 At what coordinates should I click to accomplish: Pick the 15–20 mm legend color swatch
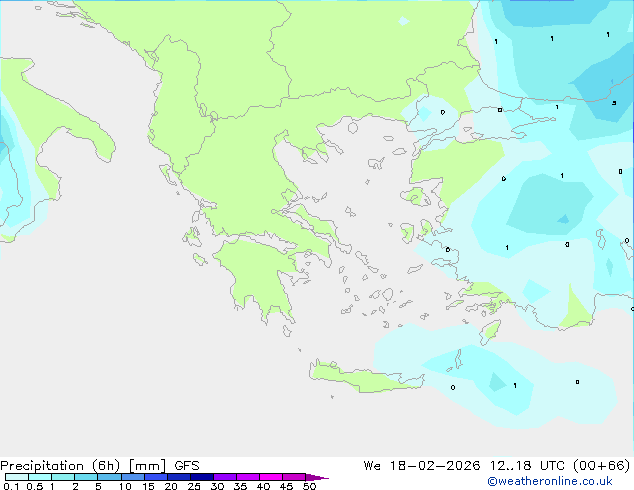point(156,477)
